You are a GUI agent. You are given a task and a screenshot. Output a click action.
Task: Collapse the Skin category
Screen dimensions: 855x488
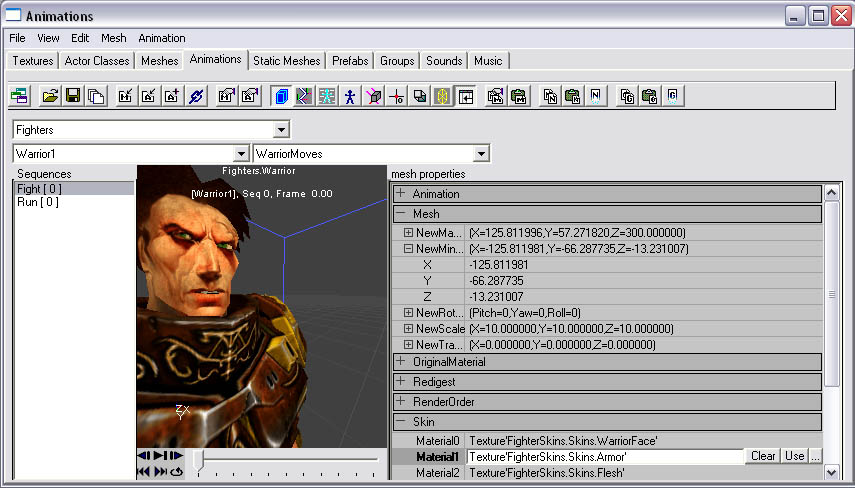[x=401, y=421]
